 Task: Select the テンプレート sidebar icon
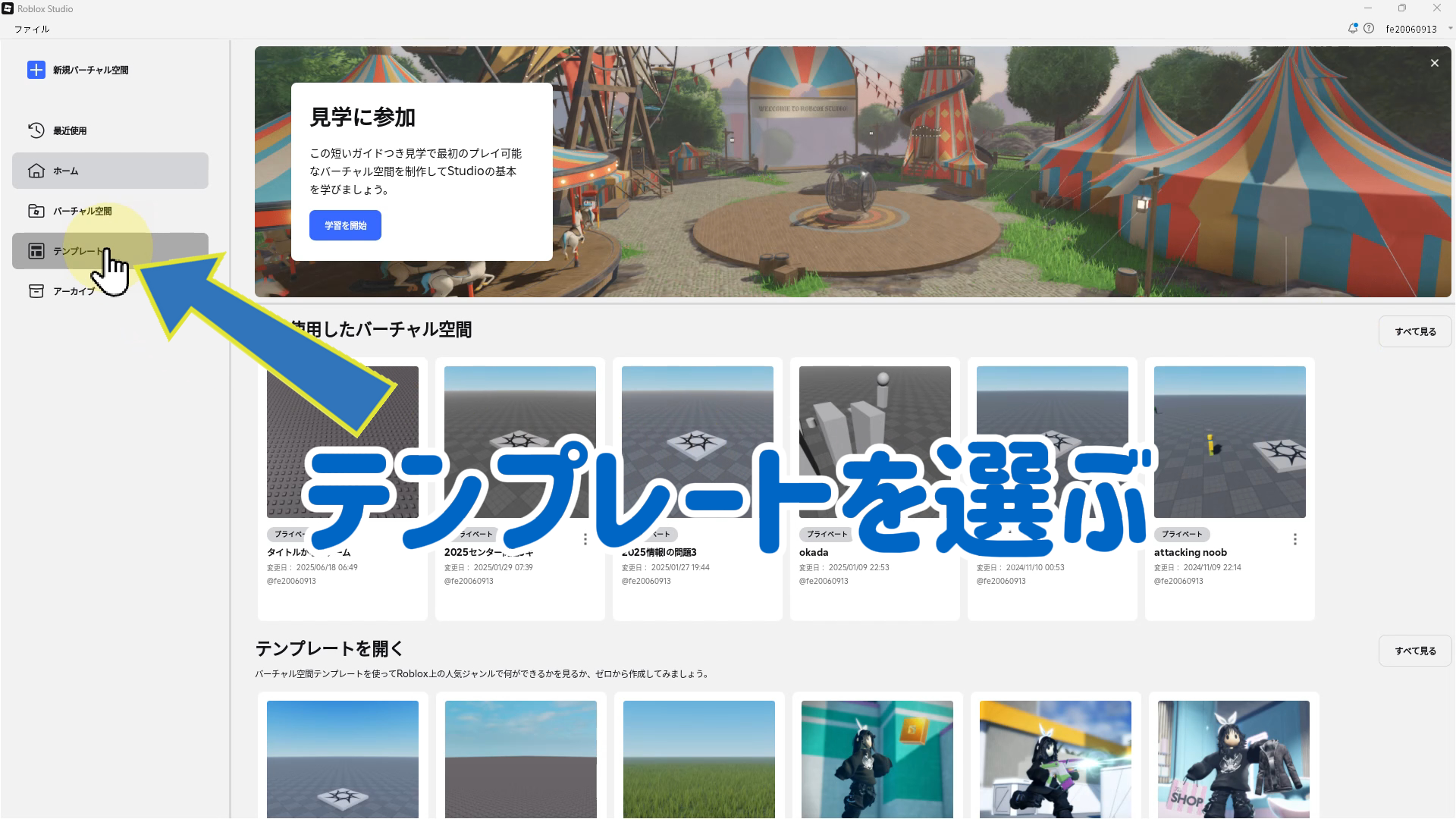(x=36, y=251)
